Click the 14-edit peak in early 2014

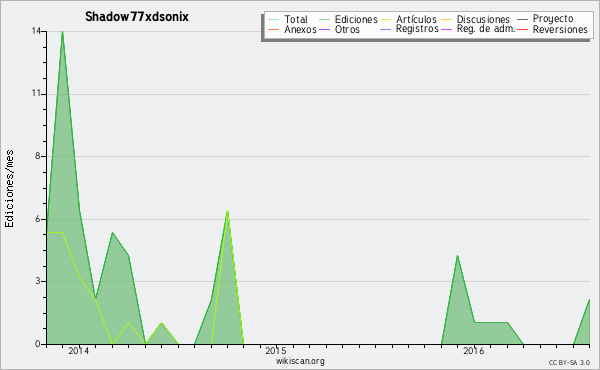tap(62, 32)
